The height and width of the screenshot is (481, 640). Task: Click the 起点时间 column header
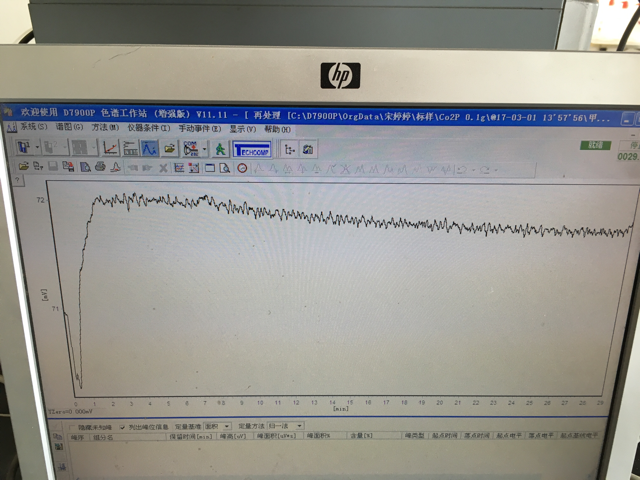point(444,436)
